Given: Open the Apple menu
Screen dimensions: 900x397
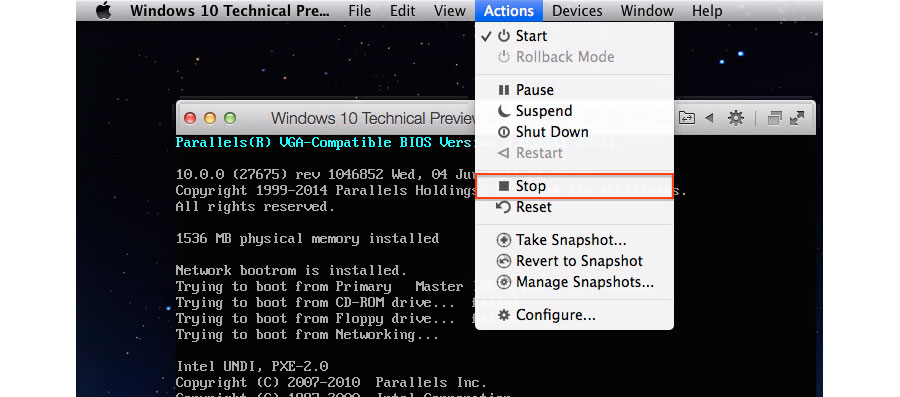Looking at the screenshot, I should click(x=104, y=10).
